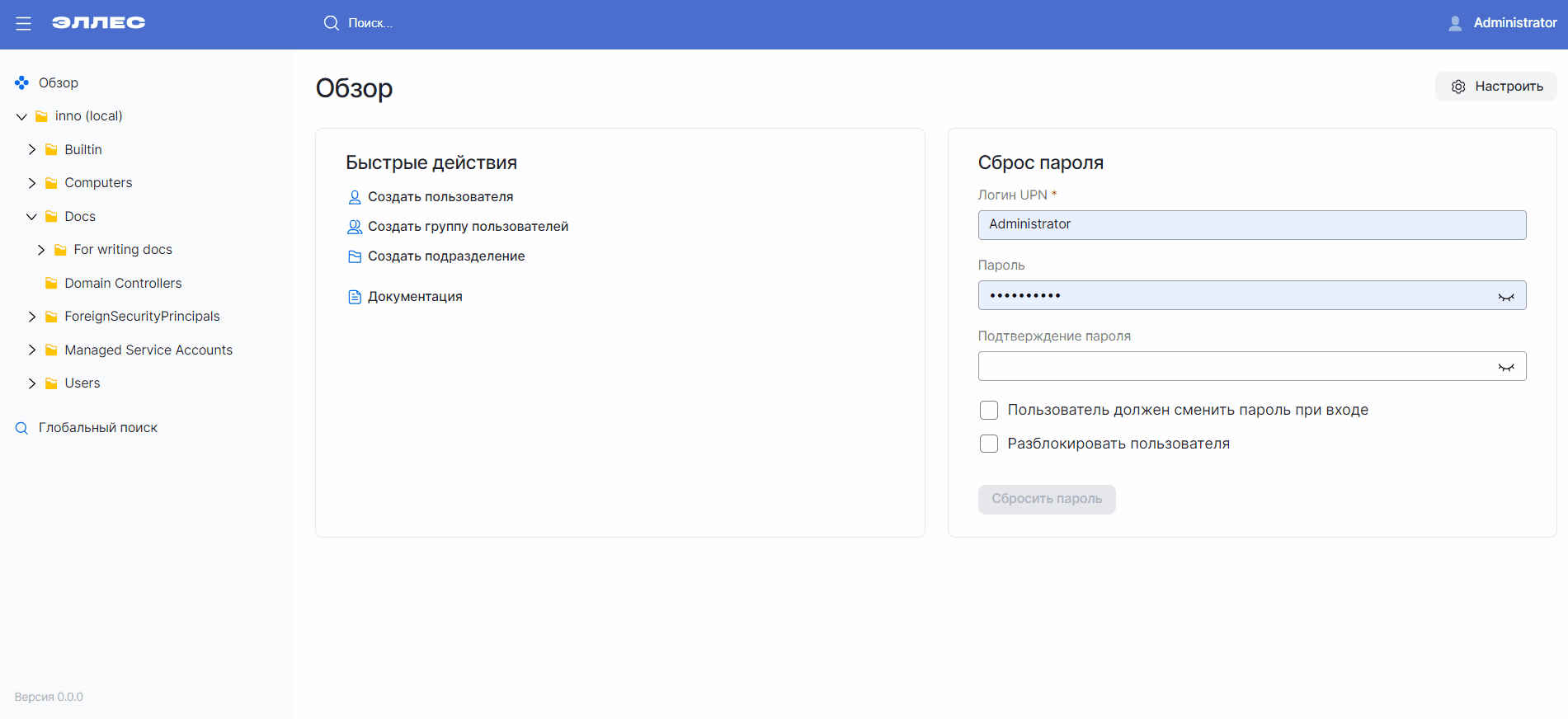This screenshot has height=719, width=1568.
Task: Click the Создать пользователя link
Action: click(x=440, y=197)
